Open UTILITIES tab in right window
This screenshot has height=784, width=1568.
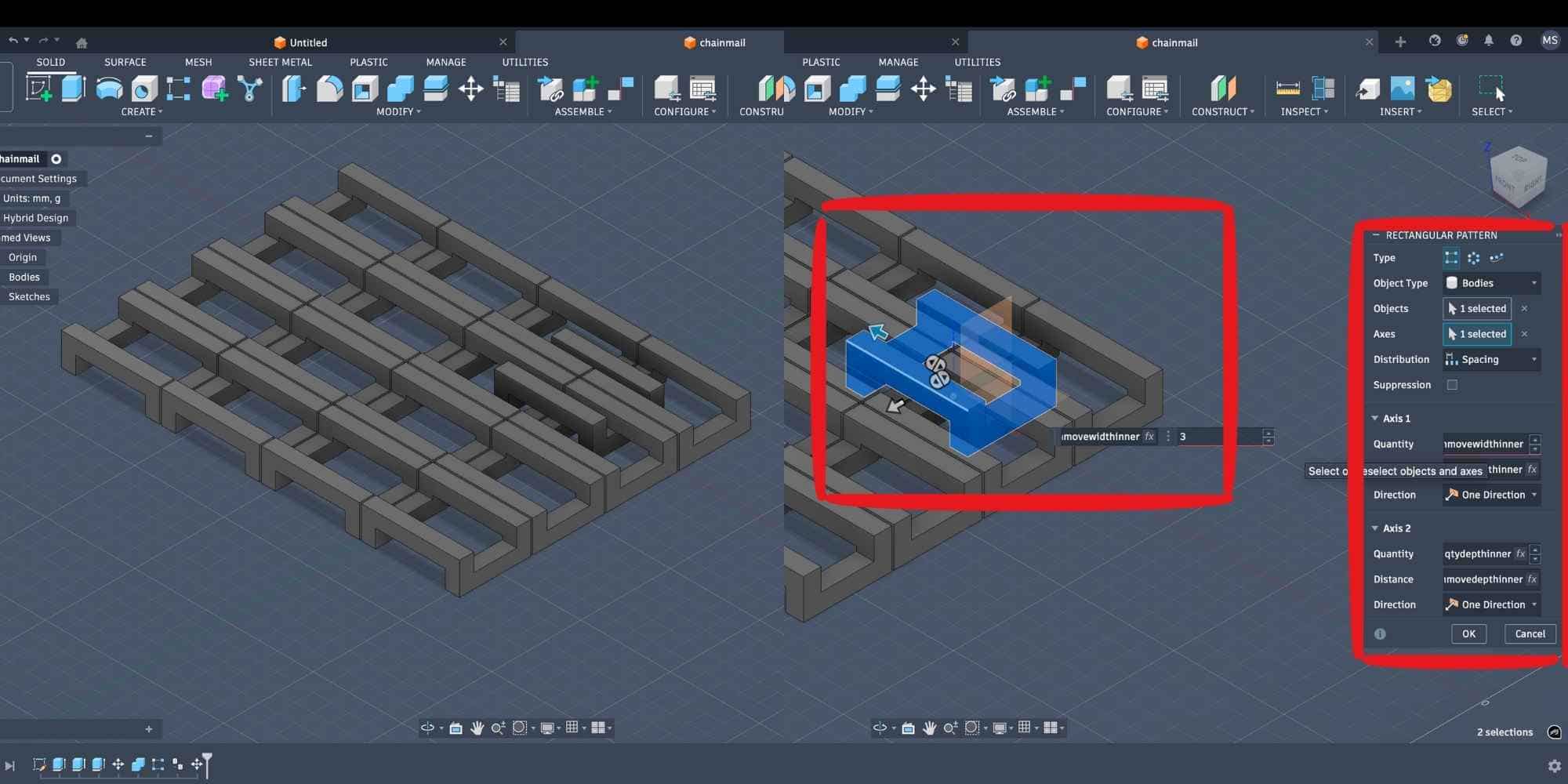click(978, 62)
